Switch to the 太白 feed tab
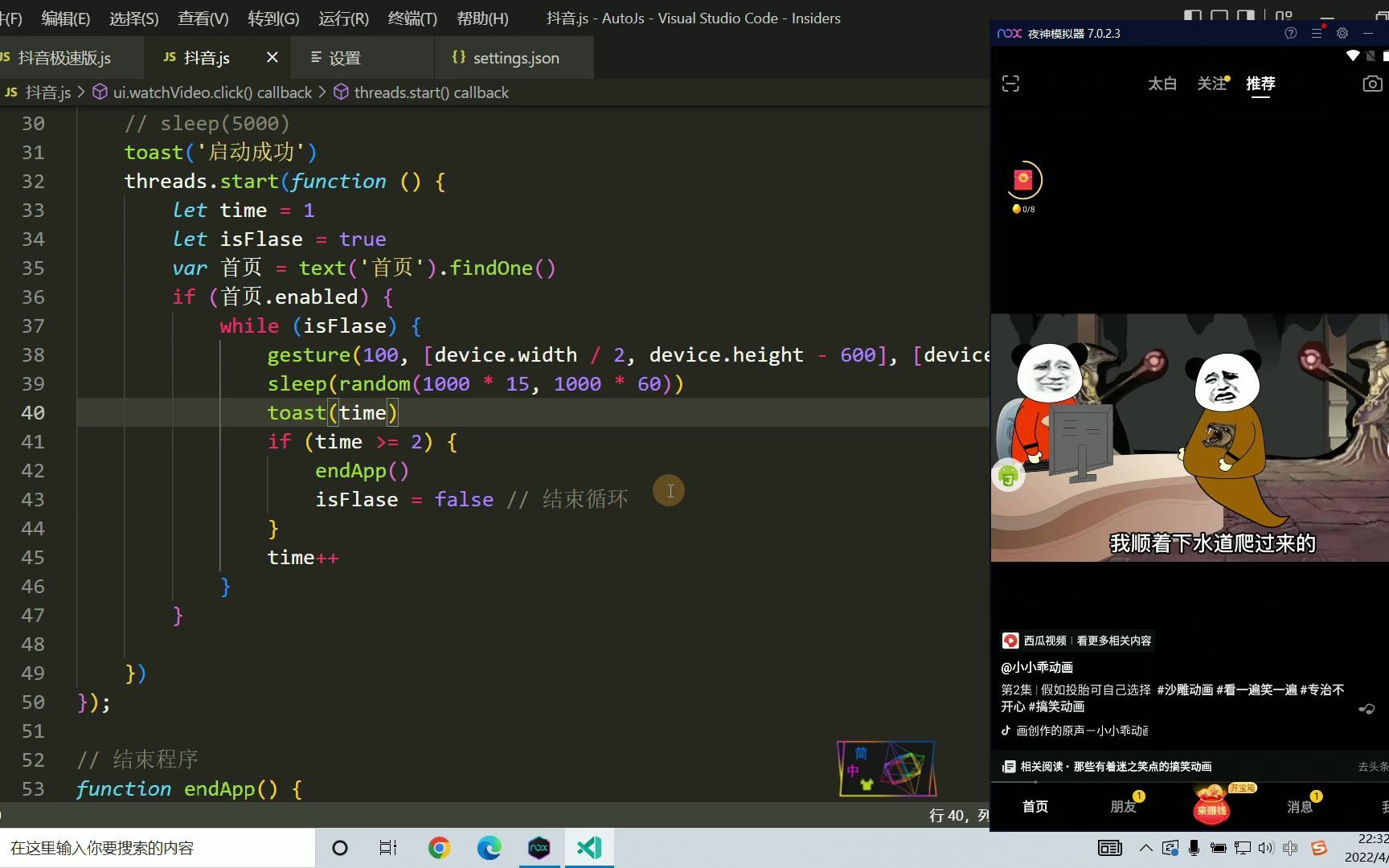 (x=1162, y=84)
